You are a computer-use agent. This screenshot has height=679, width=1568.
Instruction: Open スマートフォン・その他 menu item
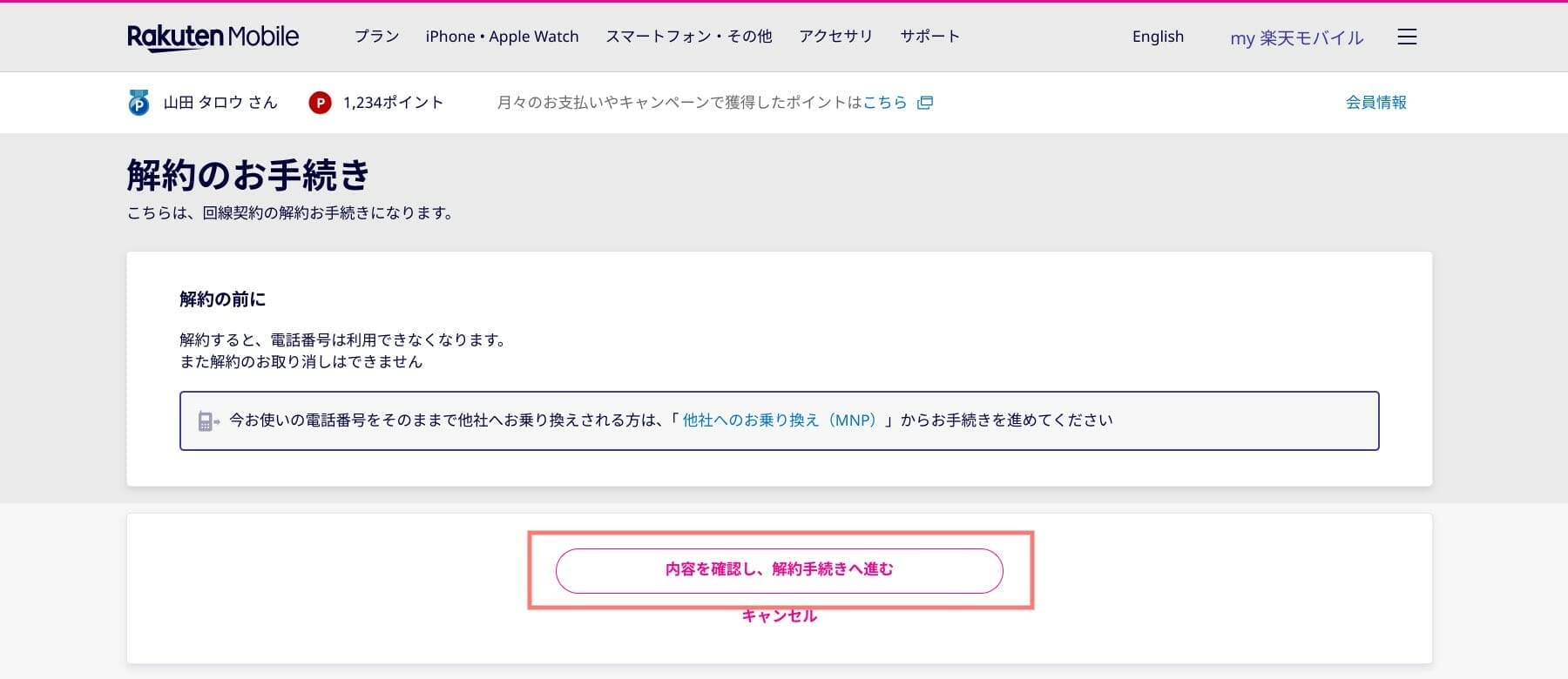coord(689,37)
